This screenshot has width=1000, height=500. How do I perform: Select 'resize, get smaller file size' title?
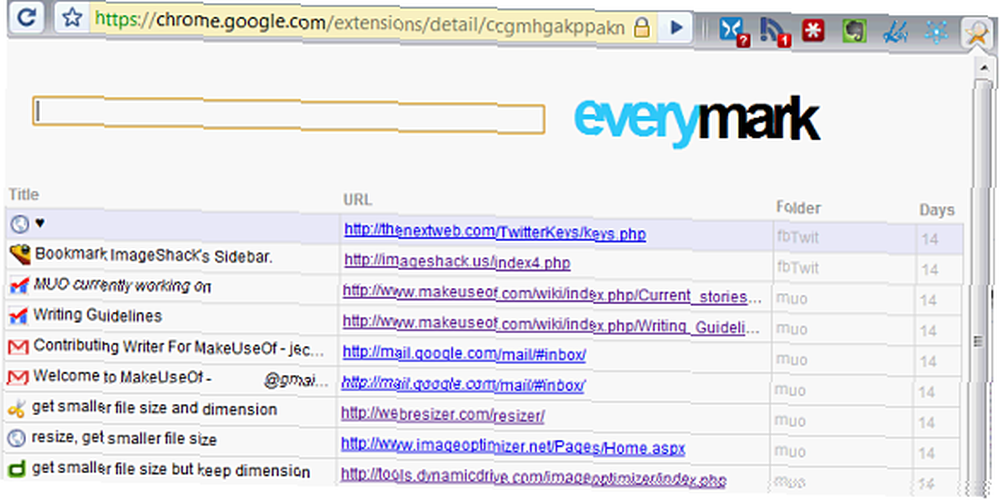point(124,439)
